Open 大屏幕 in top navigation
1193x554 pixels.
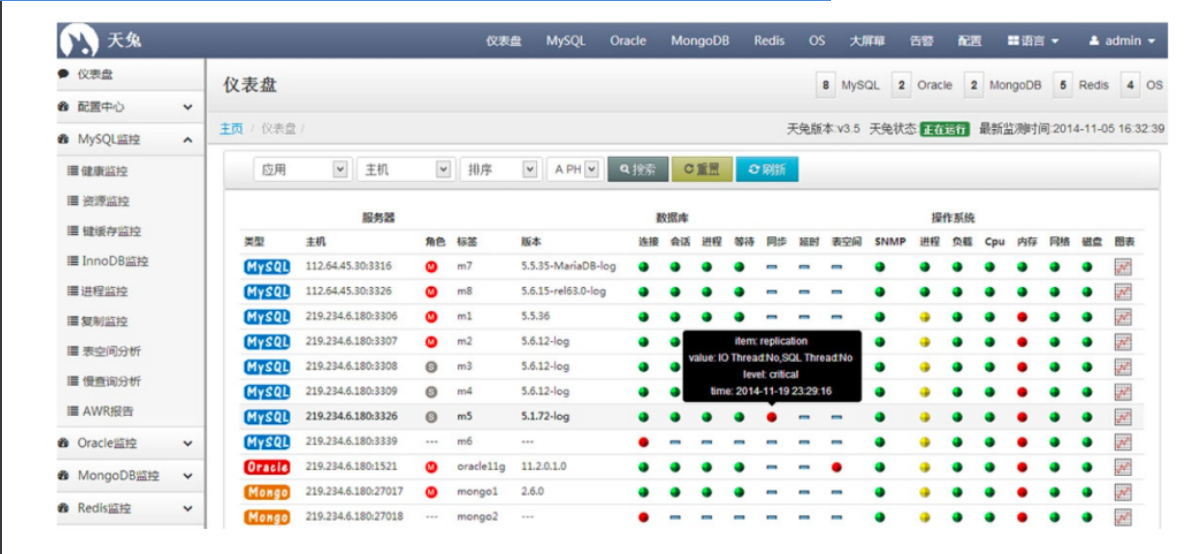(x=867, y=41)
